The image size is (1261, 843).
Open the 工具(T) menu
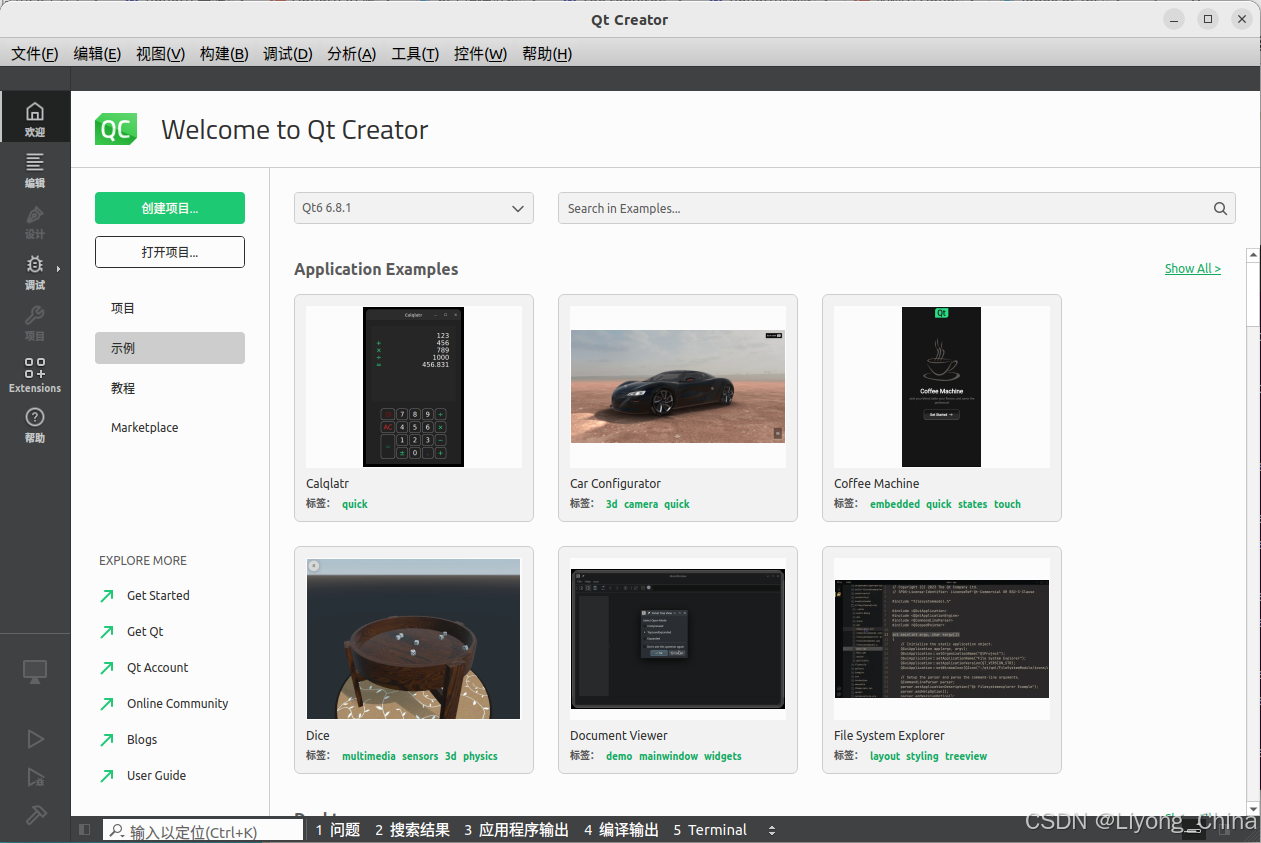pos(415,54)
